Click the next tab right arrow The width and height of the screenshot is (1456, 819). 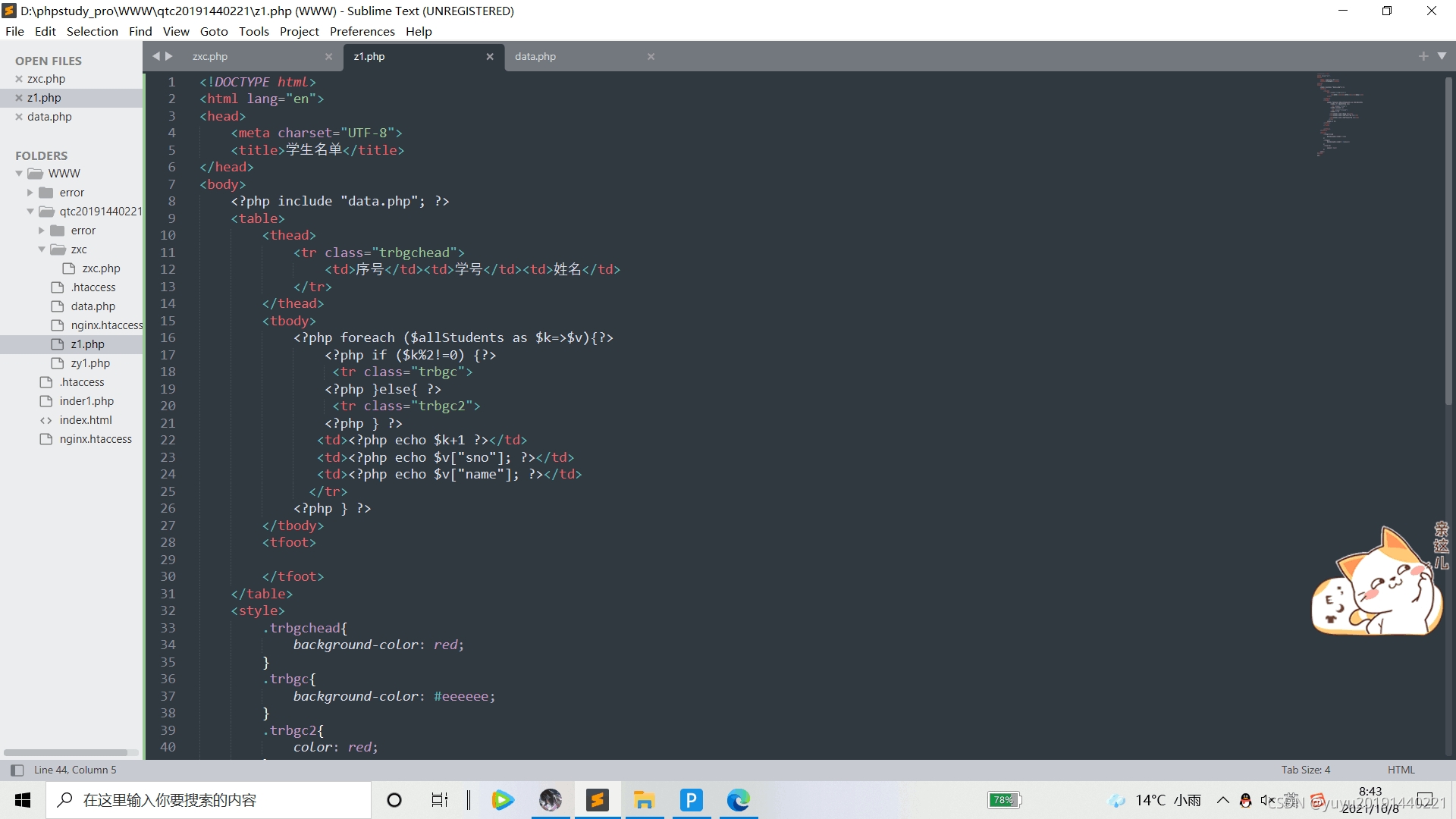[x=169, y=56]
